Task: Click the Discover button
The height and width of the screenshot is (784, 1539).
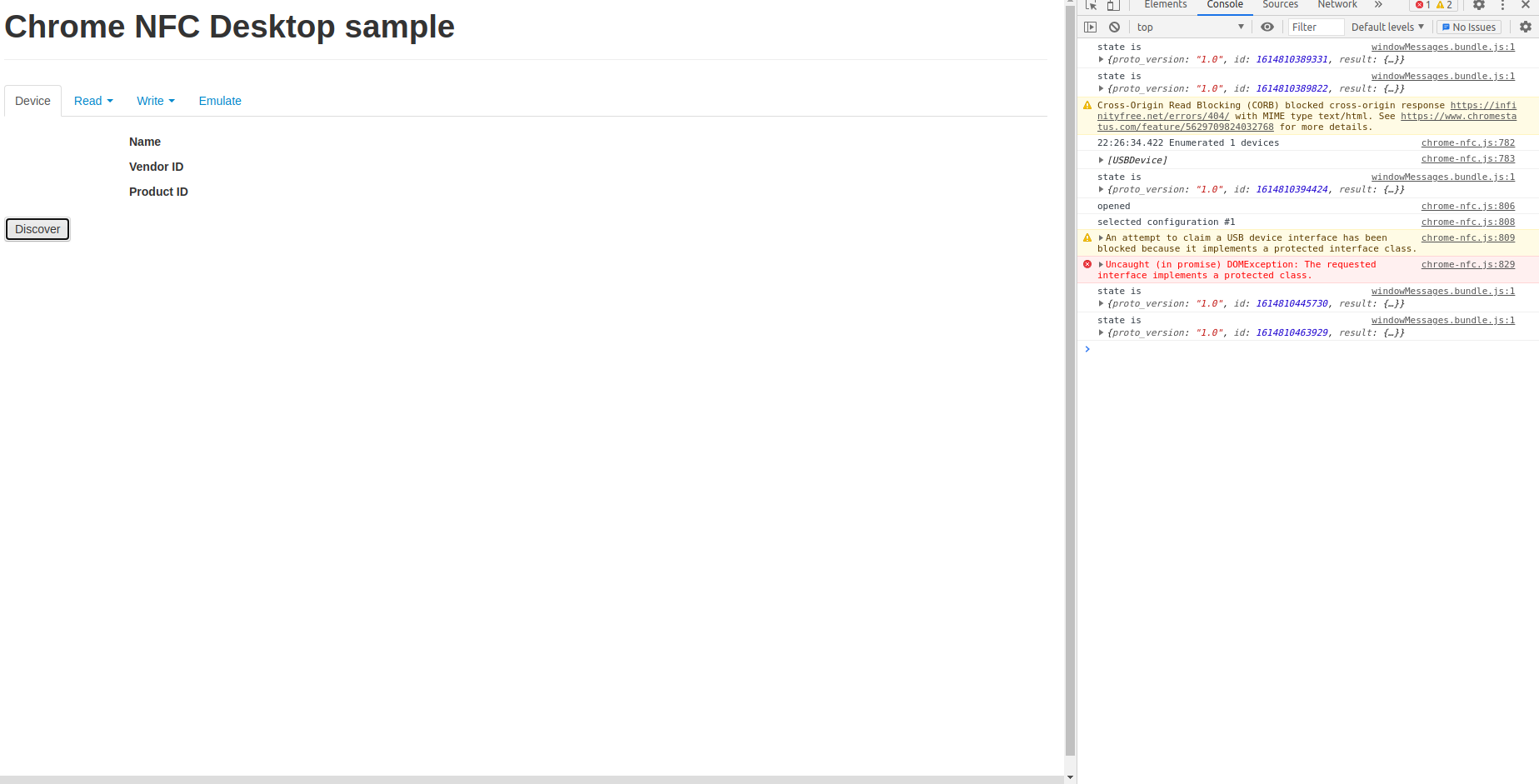Action: pos(37,229)
